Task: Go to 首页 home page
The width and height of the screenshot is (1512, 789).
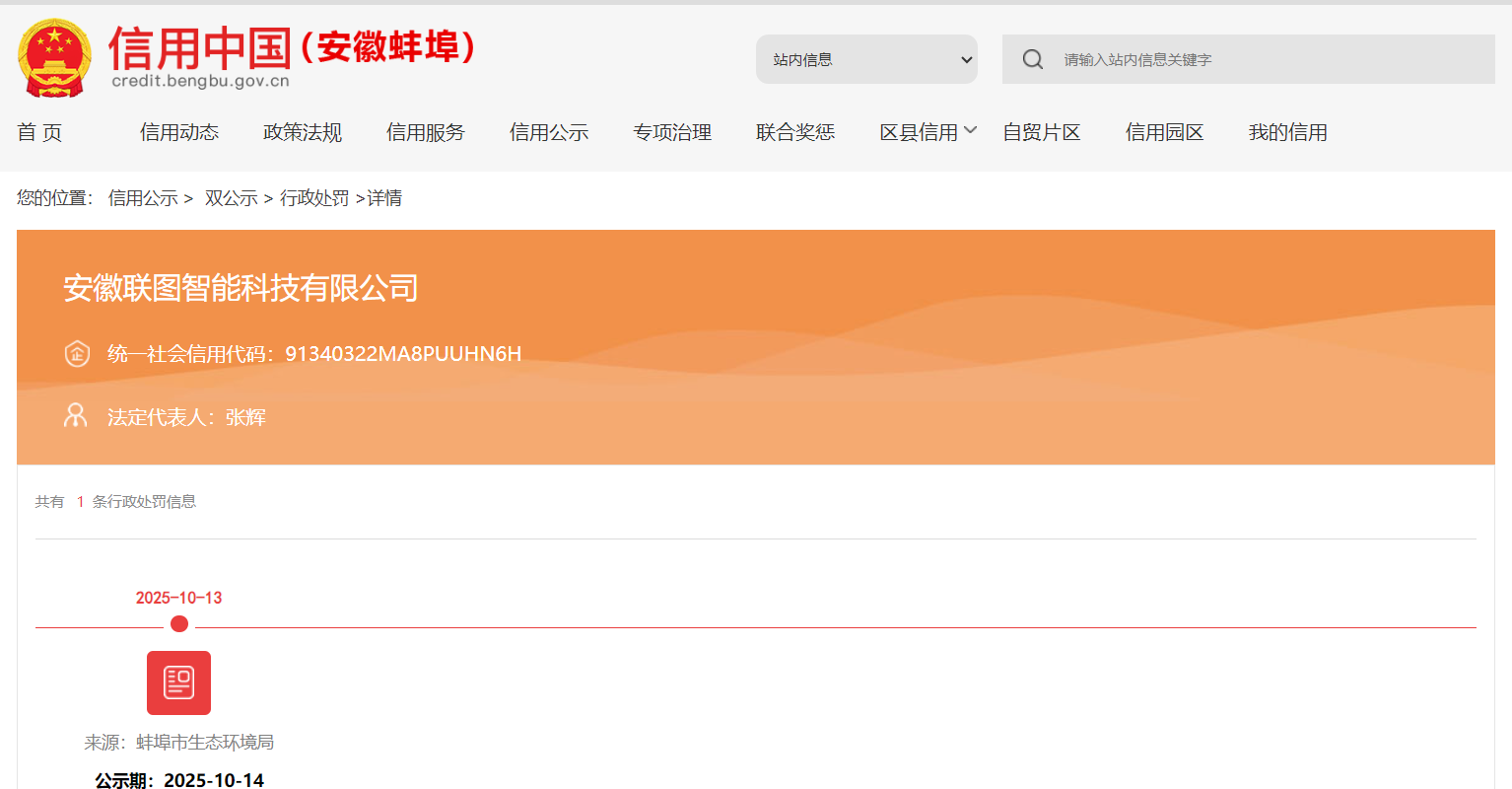Action: [39, 132]
